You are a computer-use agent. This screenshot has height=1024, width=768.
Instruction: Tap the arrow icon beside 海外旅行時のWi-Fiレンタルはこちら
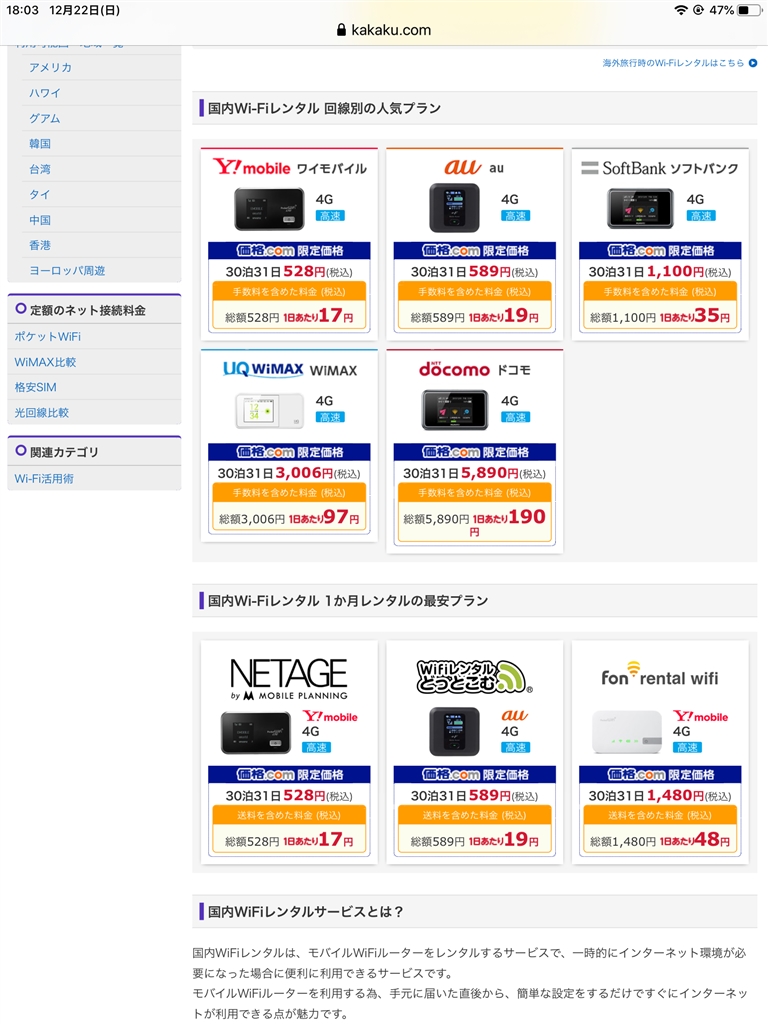coord(752,63)
